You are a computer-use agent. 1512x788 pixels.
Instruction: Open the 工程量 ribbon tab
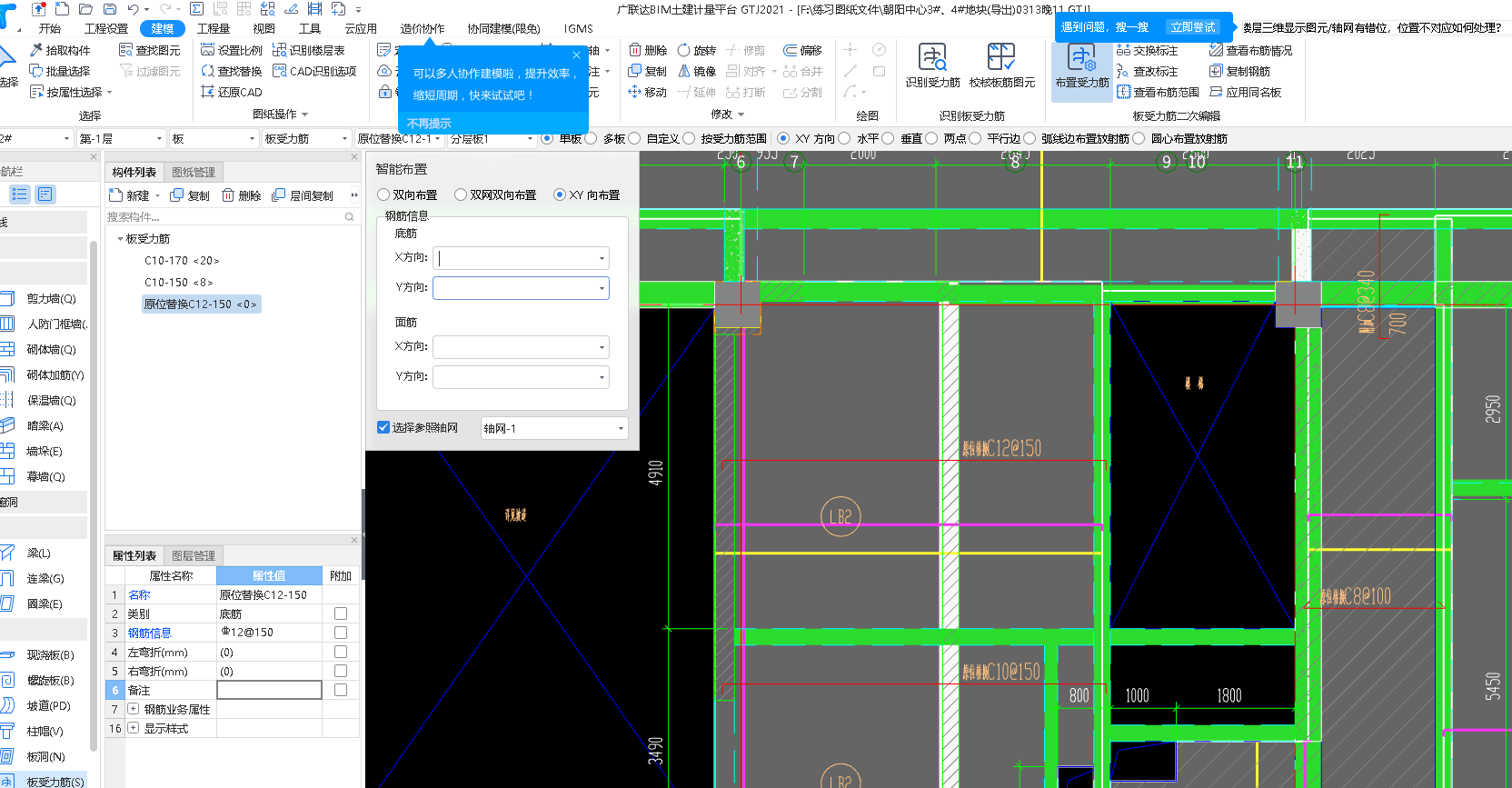[214, 28]
